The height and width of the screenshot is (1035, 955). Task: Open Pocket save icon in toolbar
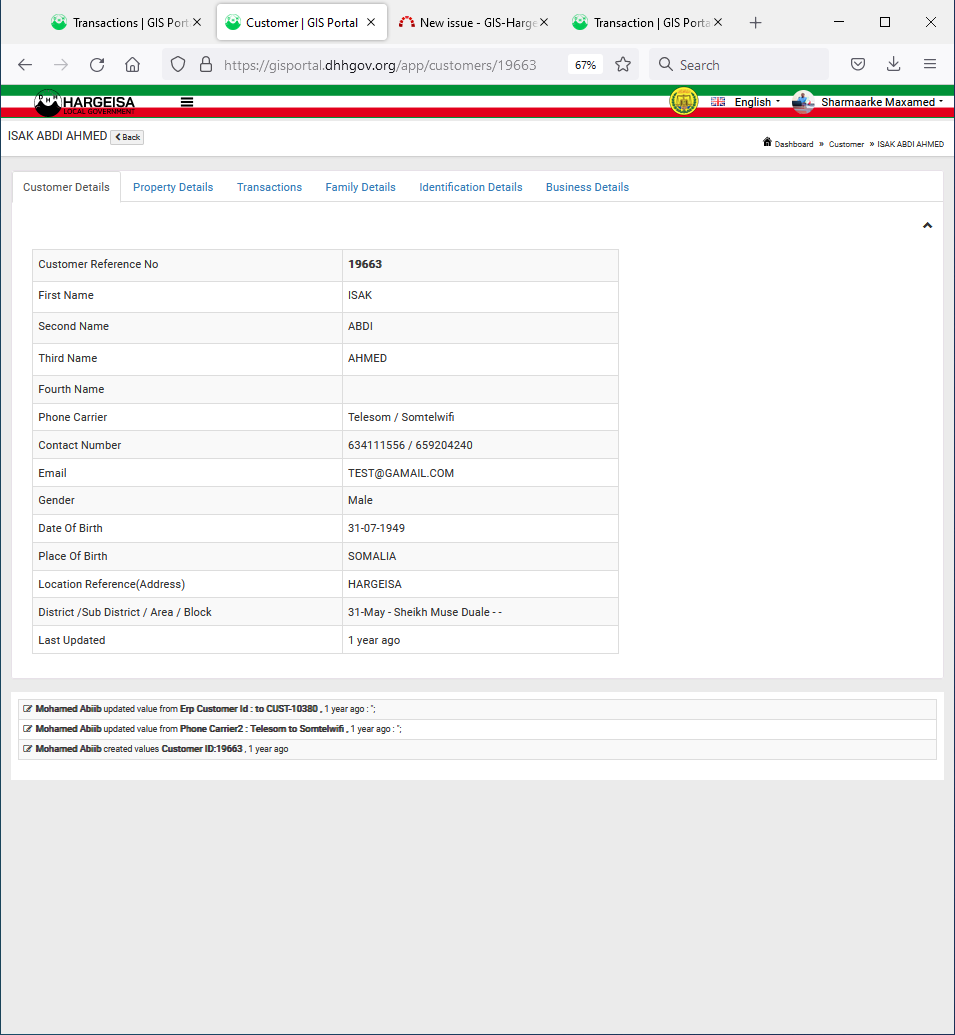pyautogui.click(x=857, y=65)
